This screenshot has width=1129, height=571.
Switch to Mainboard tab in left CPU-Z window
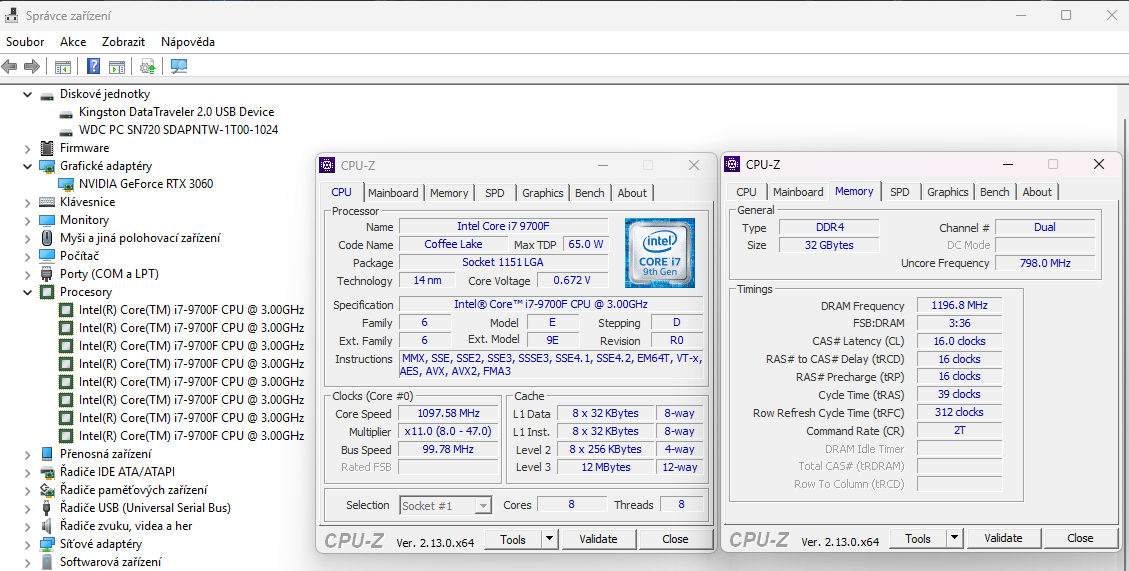coord(393,193)
